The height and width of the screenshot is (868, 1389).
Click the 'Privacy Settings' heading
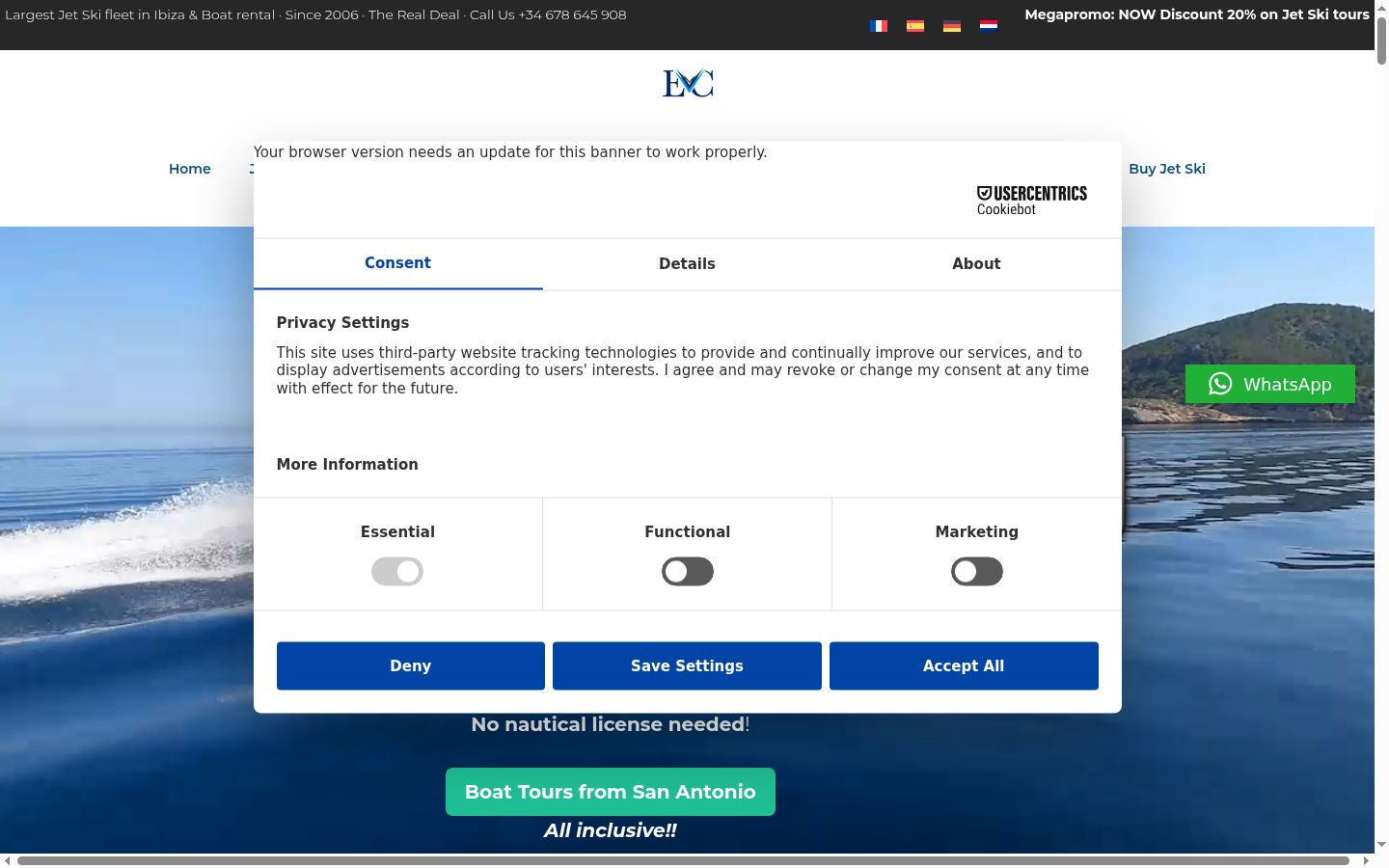coord(342,323)
